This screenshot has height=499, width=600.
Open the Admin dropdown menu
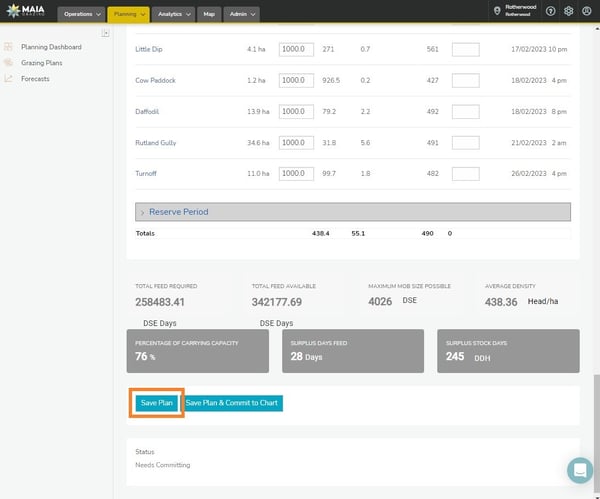(x=242, y=14)
